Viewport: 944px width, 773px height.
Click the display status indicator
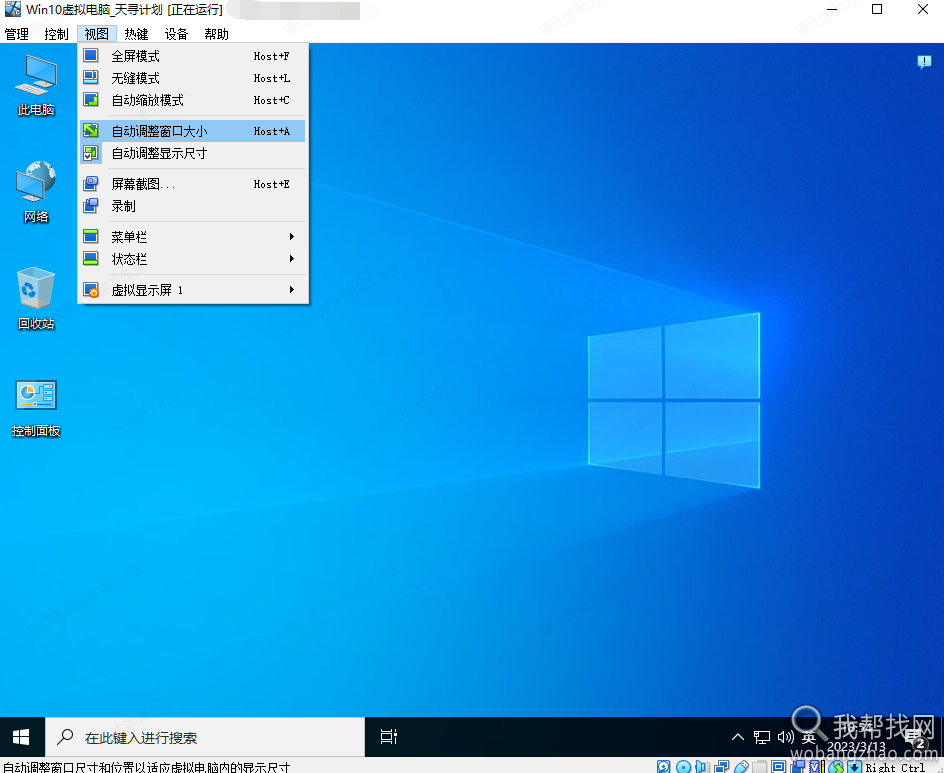pyautogui.click(x=778, y=766)
